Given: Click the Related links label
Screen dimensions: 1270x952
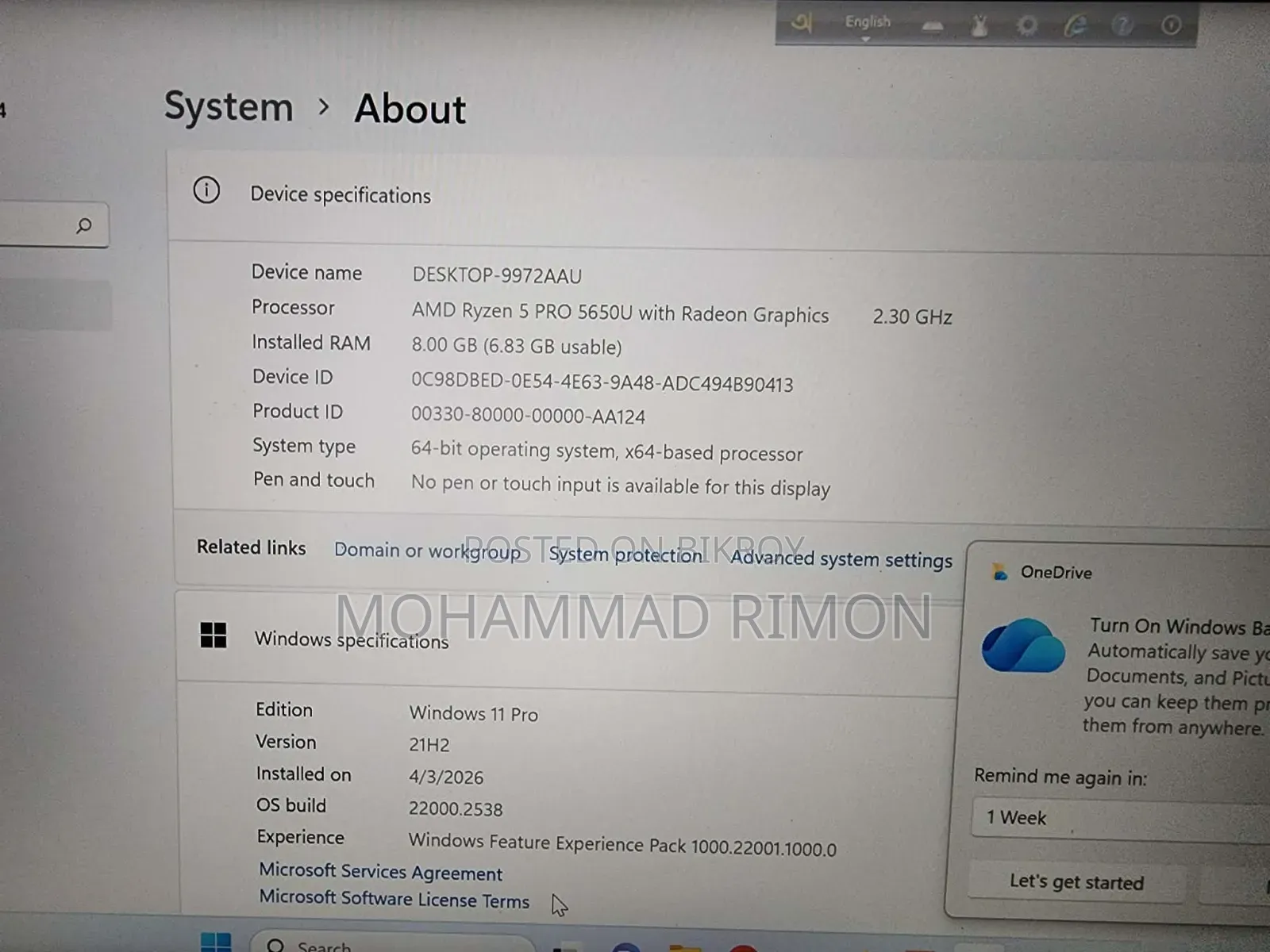Looking at the screenshot, I should tap(251, 547).
